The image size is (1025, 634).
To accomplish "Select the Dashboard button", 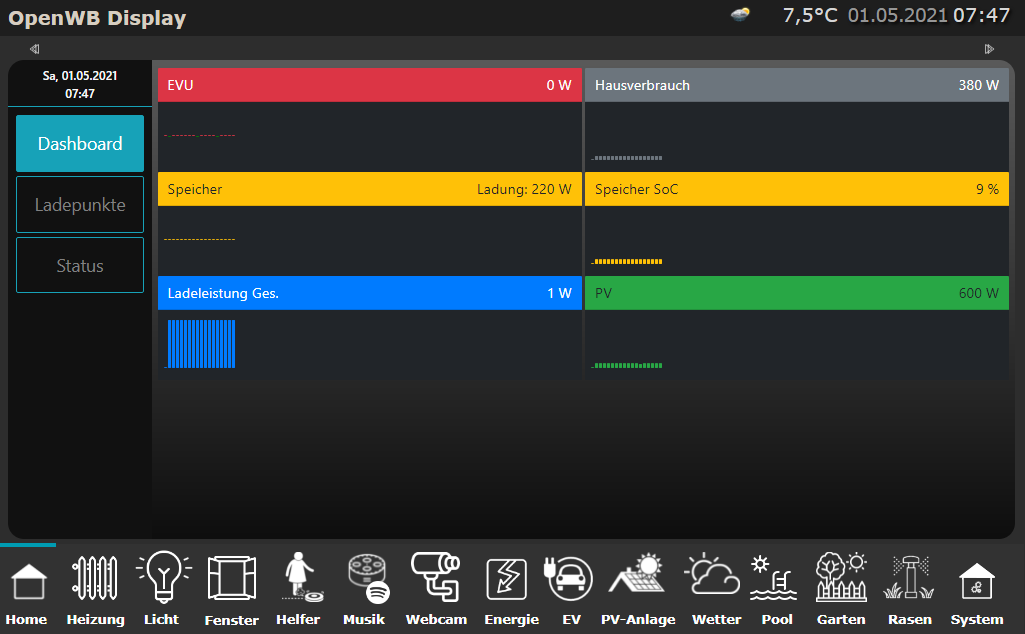I will coord(80,144).
